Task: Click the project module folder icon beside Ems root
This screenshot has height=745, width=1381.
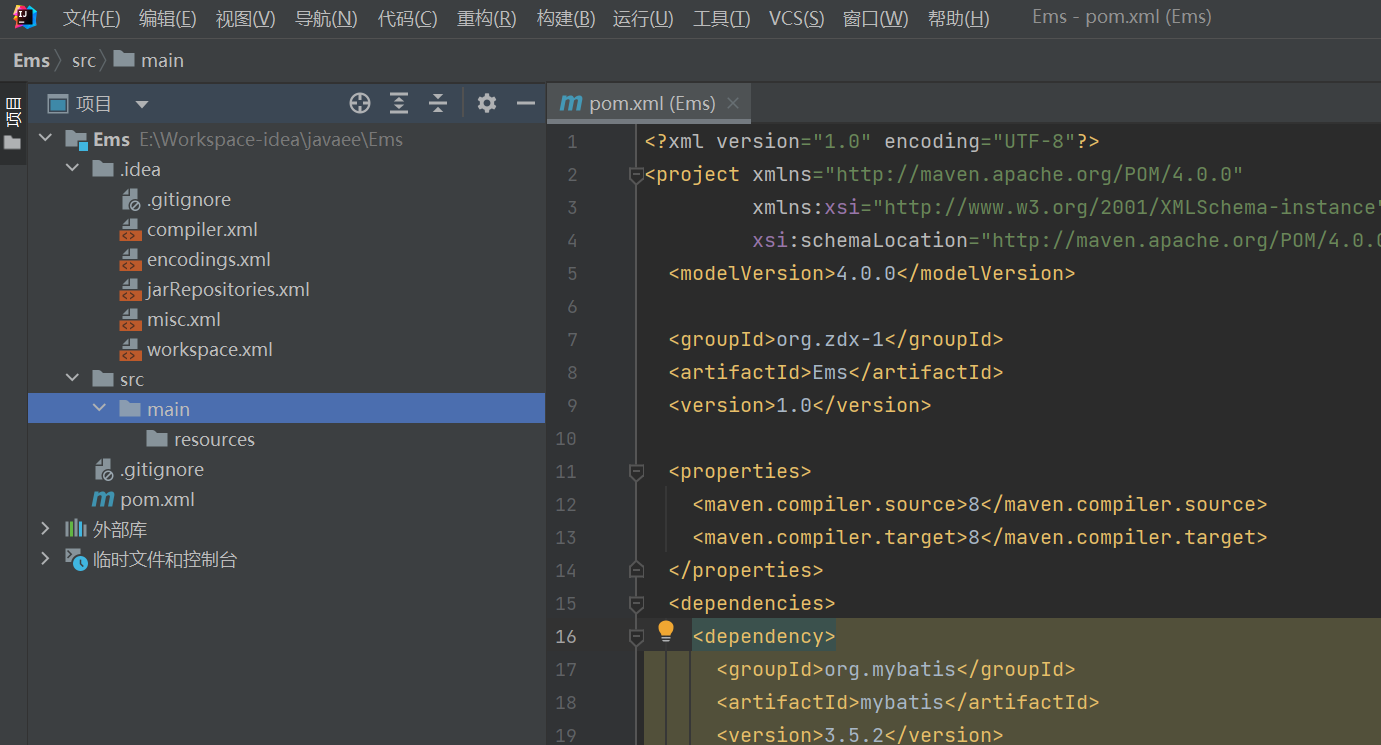Action: [76, 139]
